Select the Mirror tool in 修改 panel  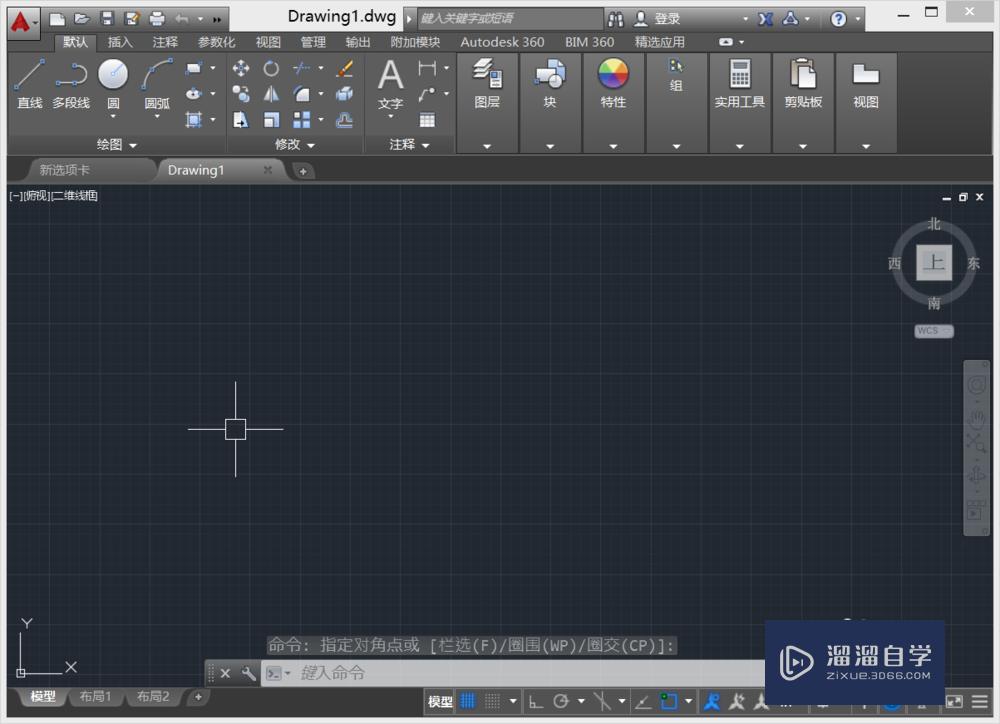click(271, 94)
